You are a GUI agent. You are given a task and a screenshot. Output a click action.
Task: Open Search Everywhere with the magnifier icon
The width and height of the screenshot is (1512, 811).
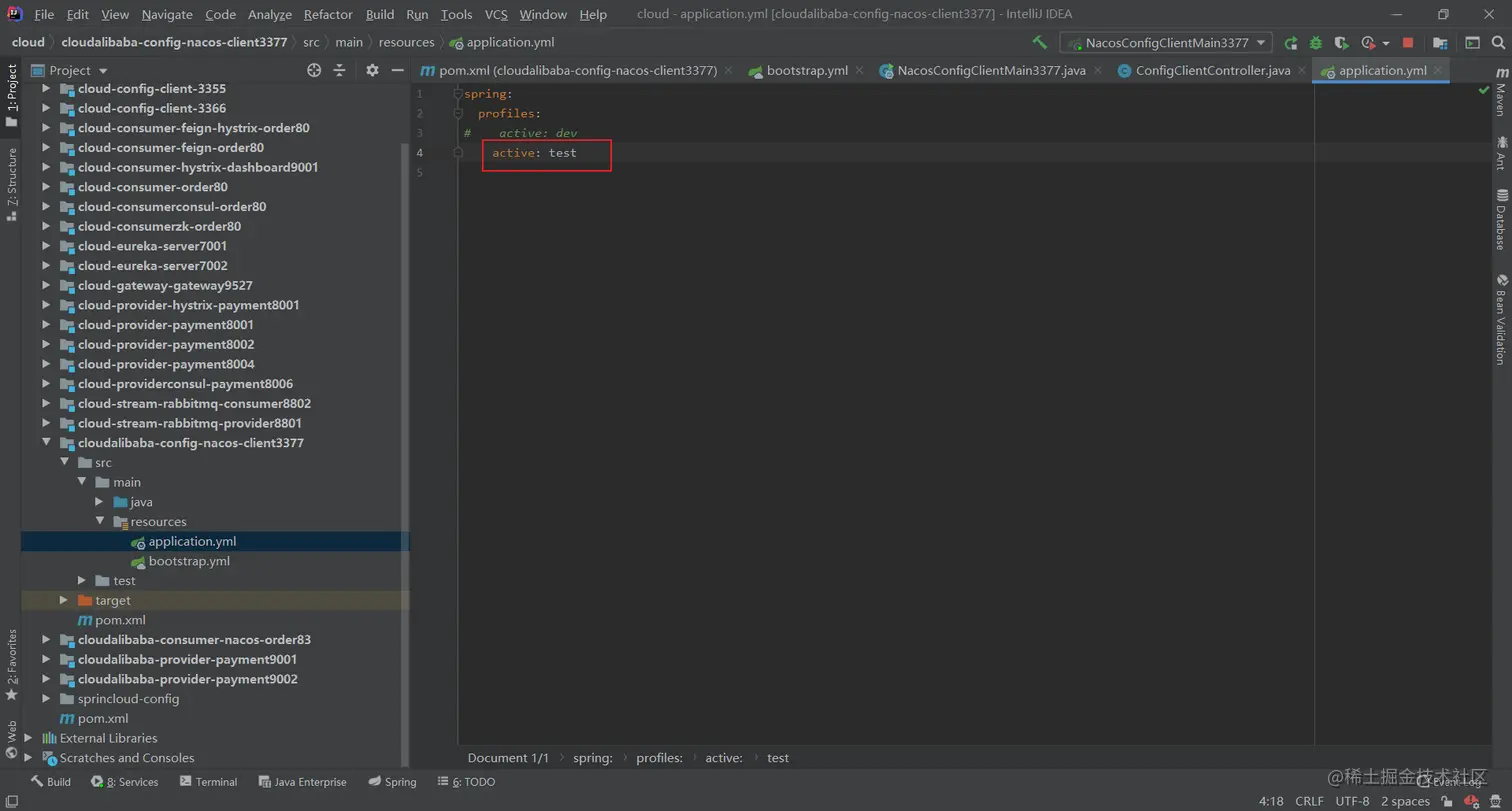(x=1498, y=43)
